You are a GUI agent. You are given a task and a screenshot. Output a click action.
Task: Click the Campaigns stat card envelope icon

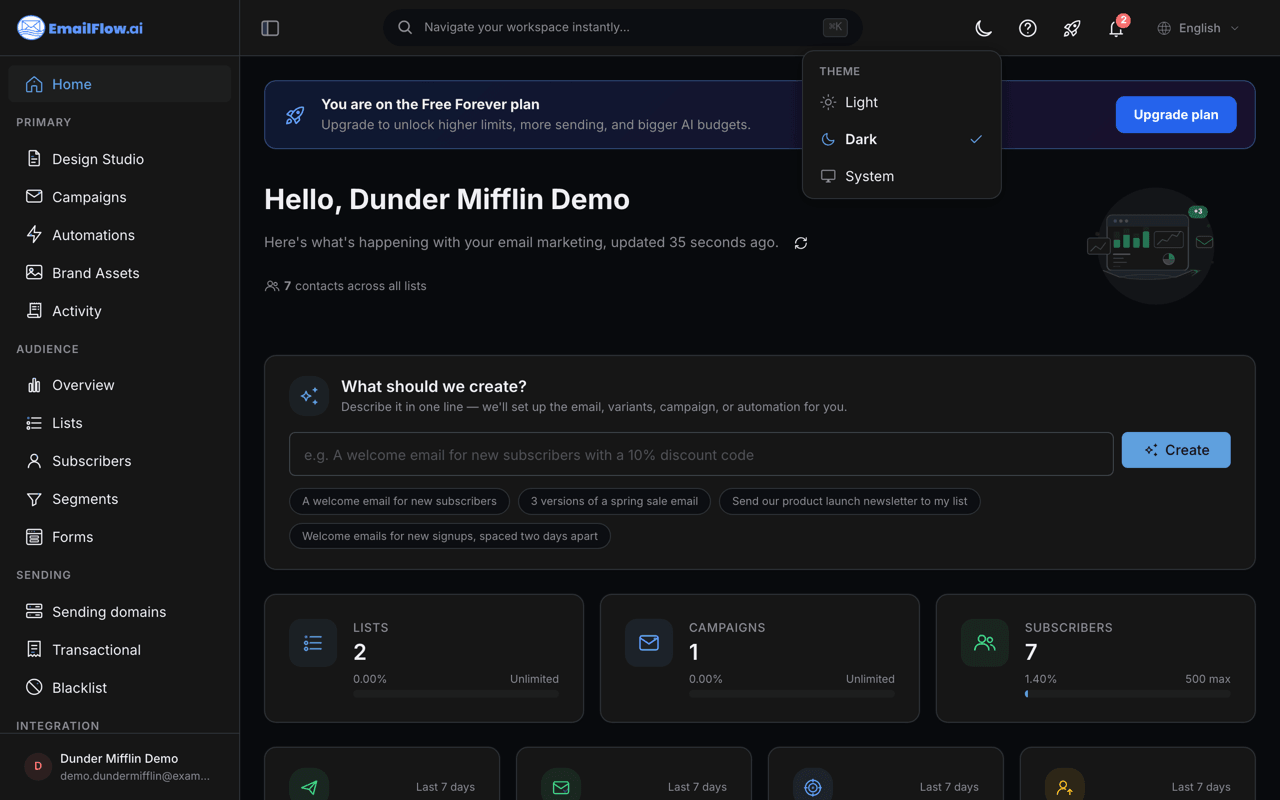click(649, 643)
